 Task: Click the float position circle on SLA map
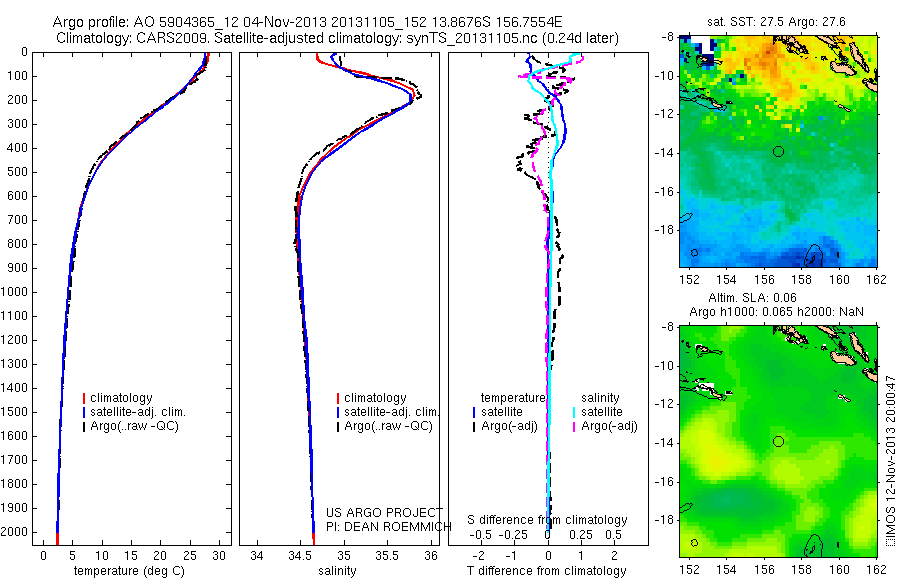(x=778, y=442)
